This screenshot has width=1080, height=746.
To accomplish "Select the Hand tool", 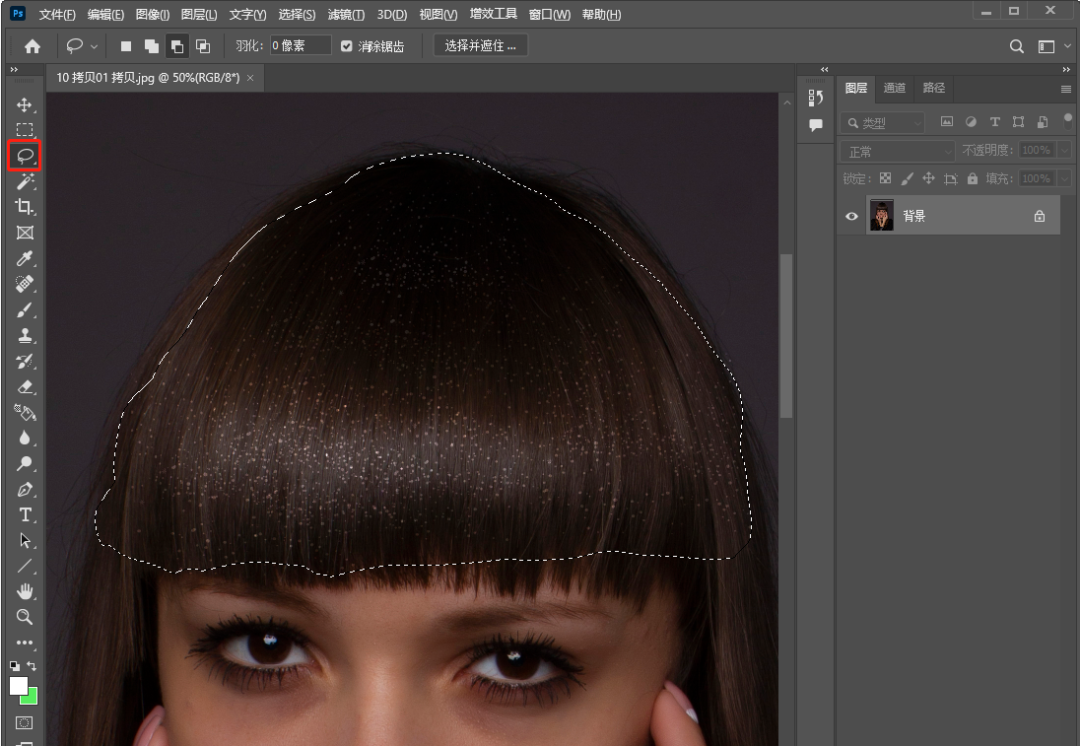I will (x=25, y=591).
